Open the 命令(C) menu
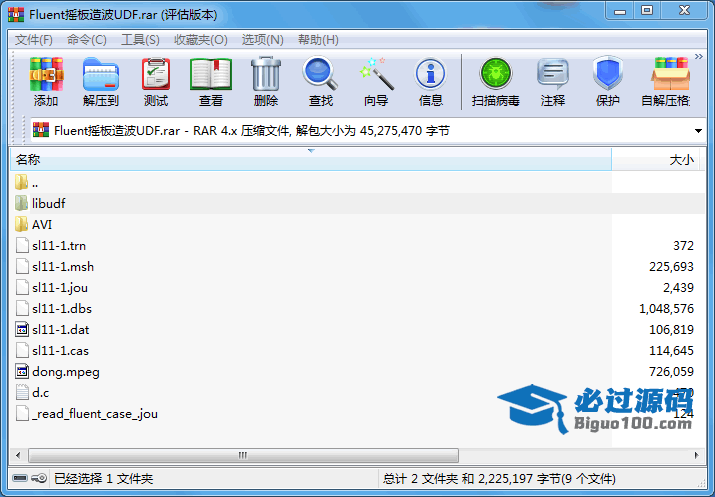 87,40
